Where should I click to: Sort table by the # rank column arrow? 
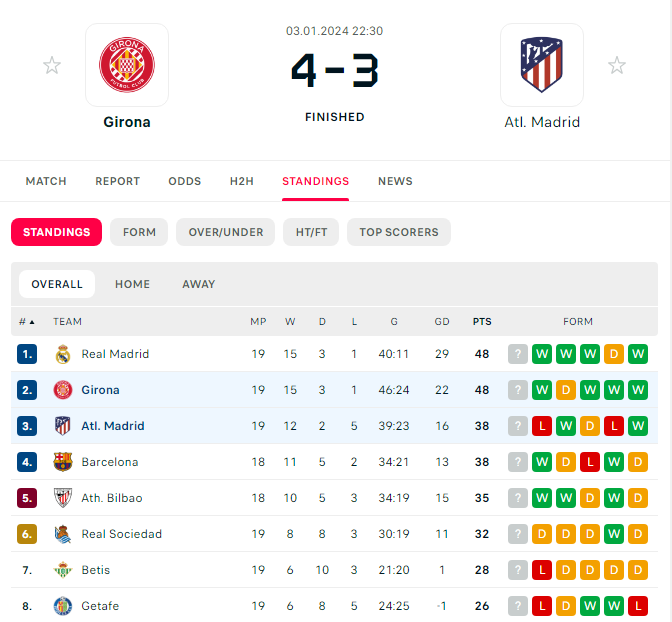coord(32,322)
